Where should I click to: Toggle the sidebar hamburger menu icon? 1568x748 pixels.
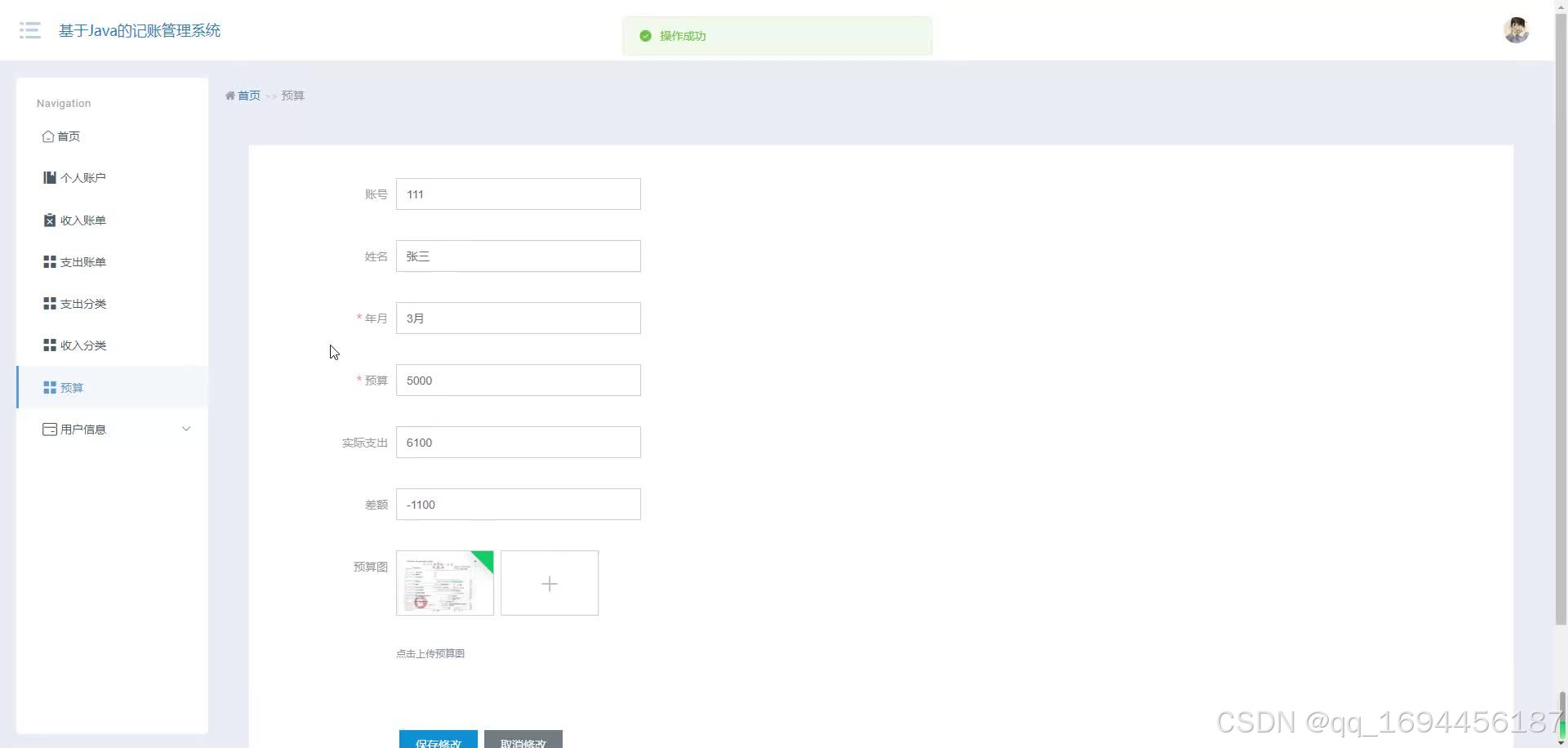(30, 31)
